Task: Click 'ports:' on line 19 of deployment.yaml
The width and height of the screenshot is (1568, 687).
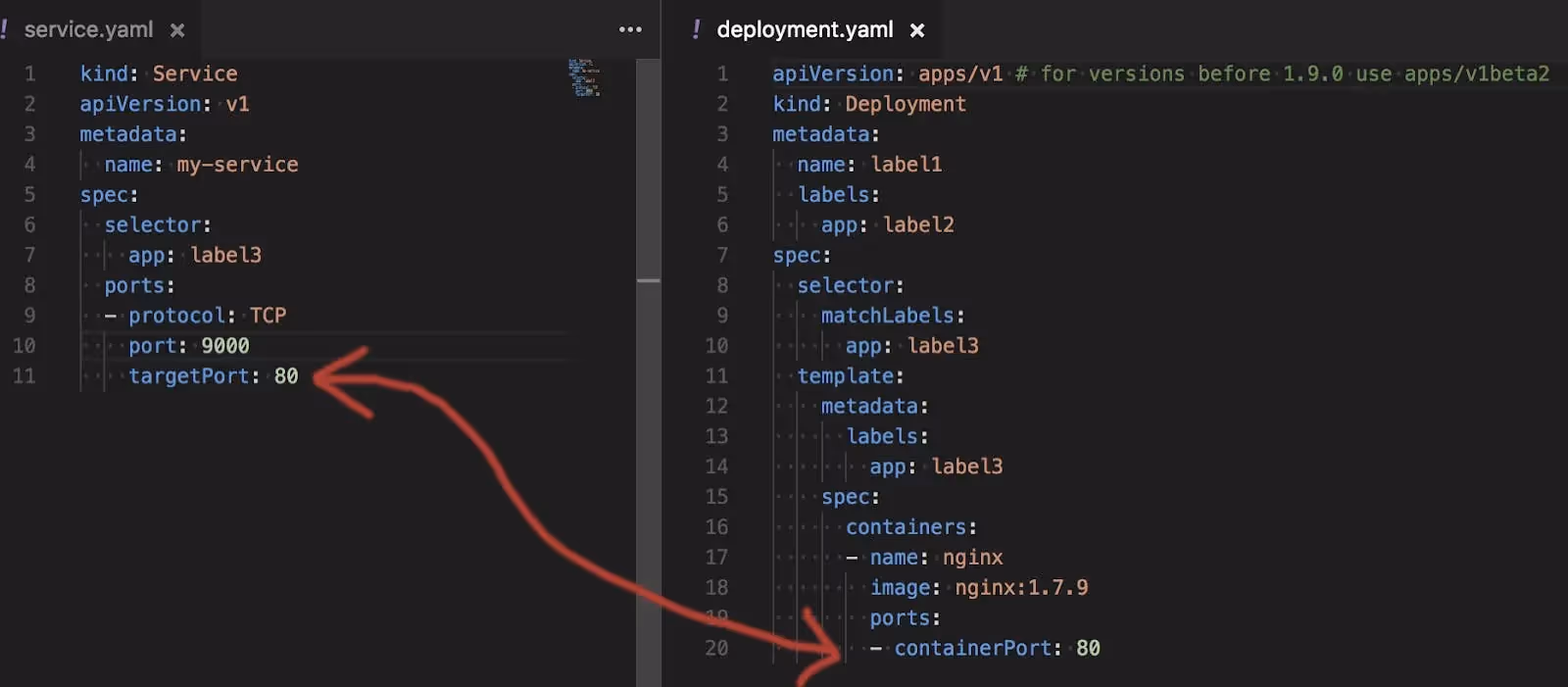Action: coord(906,618)
